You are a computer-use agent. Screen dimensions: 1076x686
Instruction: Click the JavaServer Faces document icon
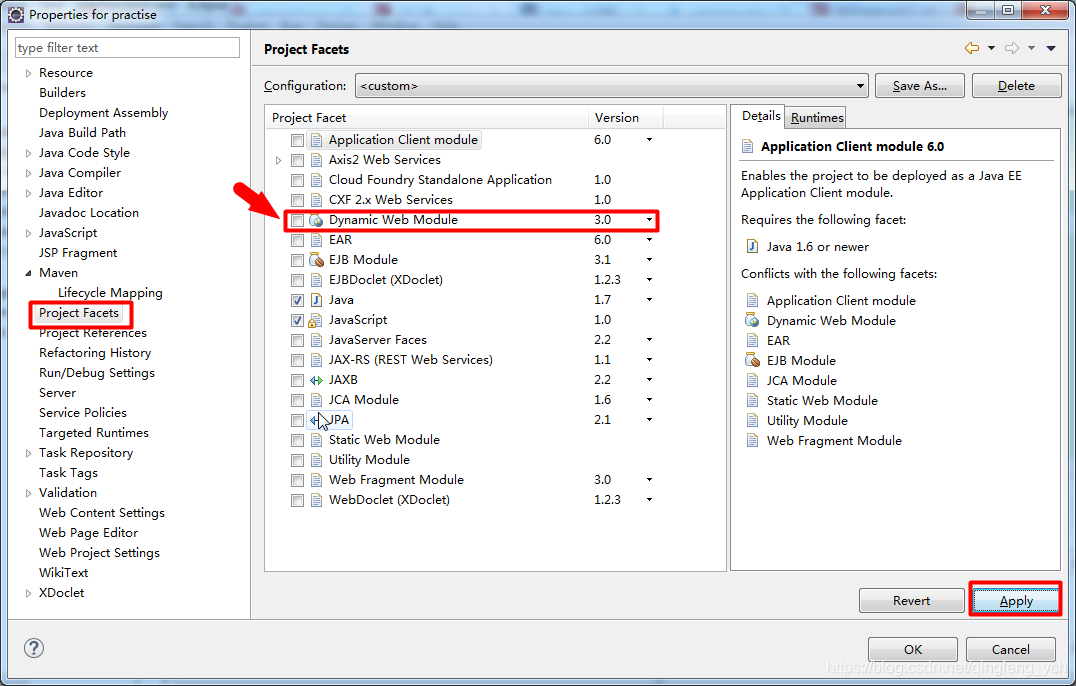pos(316,340)
